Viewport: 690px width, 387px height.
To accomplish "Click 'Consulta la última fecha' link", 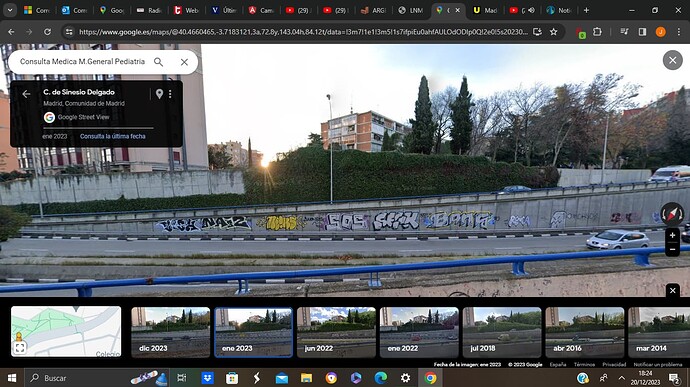I will click(x=113, y=136).
